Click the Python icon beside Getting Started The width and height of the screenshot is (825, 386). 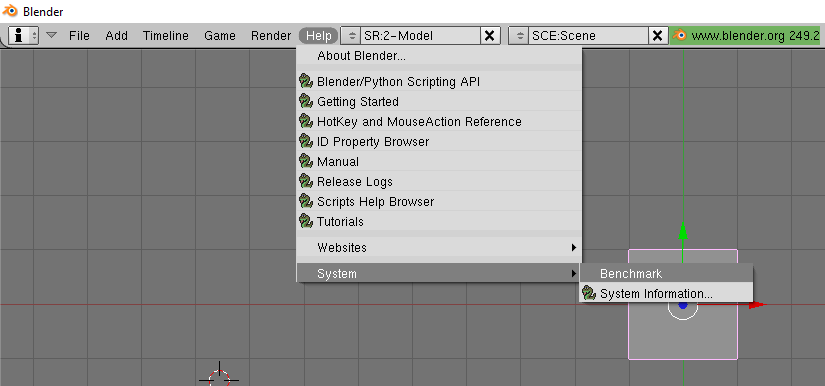coord(306,101)
